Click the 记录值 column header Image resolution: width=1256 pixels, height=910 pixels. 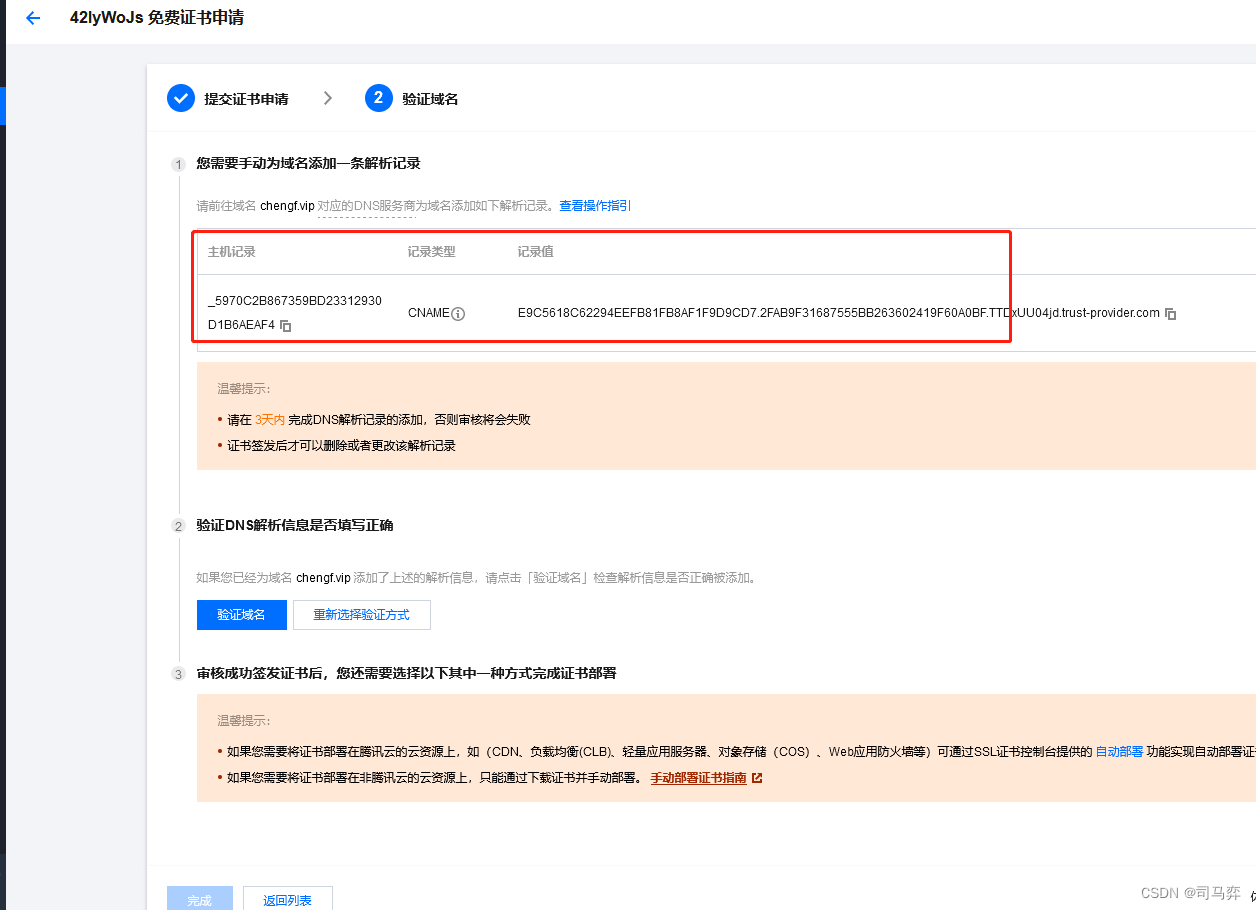pos(536,252)
